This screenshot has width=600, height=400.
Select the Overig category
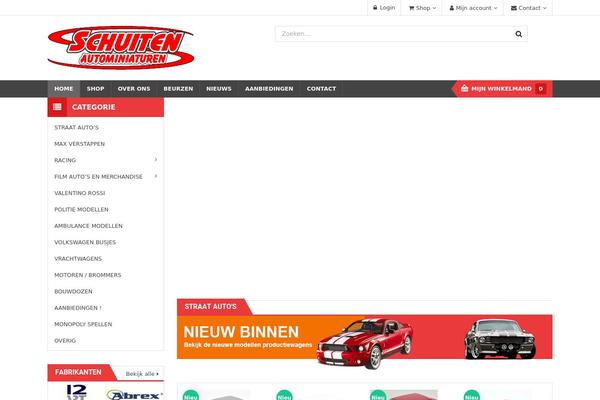tap(65, 341)
